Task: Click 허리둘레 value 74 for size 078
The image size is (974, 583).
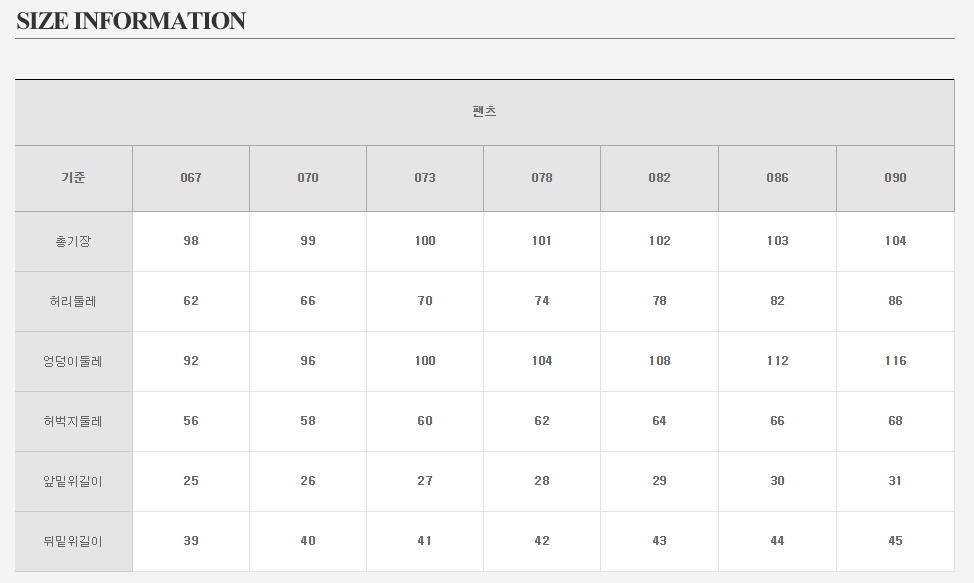Action: click(x=542, y=301)
